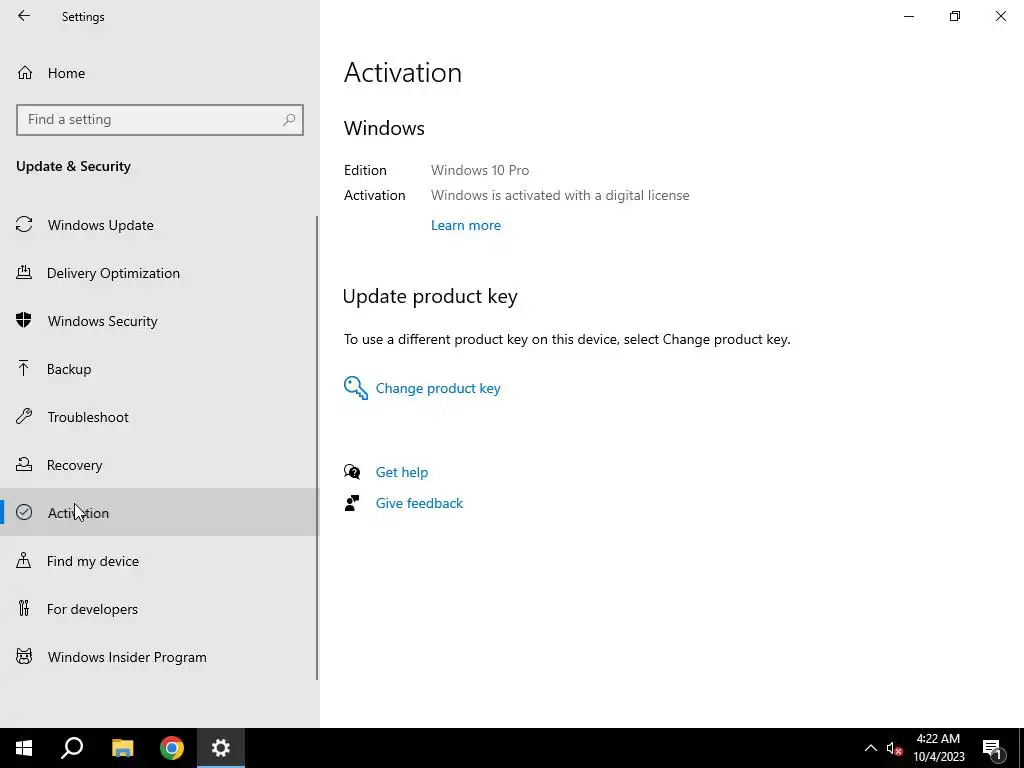1024x768 pixels.
Task: Select the For developers tools icon
Action: [x=24, y=609]
